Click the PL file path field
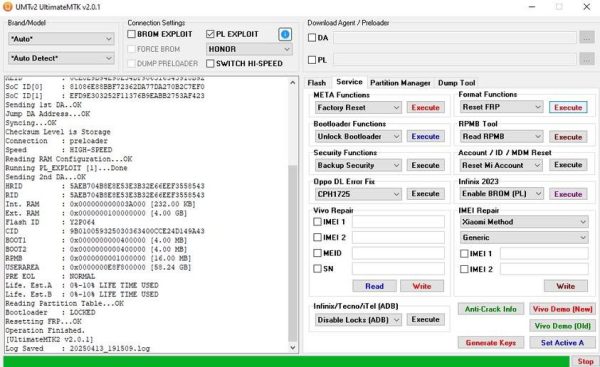Viewport: 600px width, 367px height. click(455, 60)
